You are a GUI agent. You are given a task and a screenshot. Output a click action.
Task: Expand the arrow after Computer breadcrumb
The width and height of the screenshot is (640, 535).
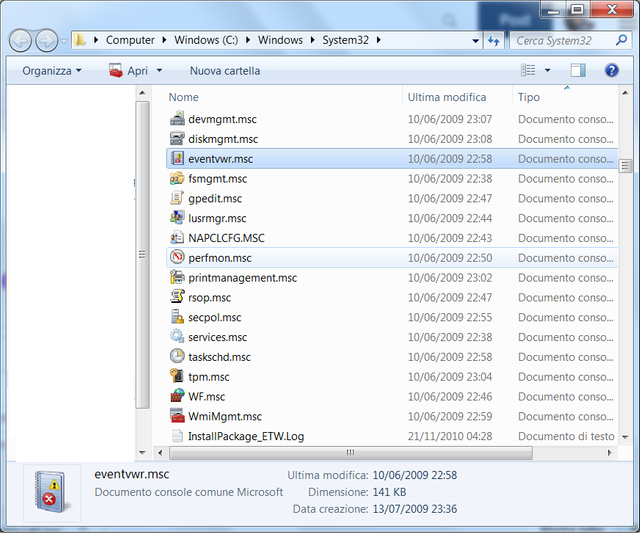(x=164, y=40)
